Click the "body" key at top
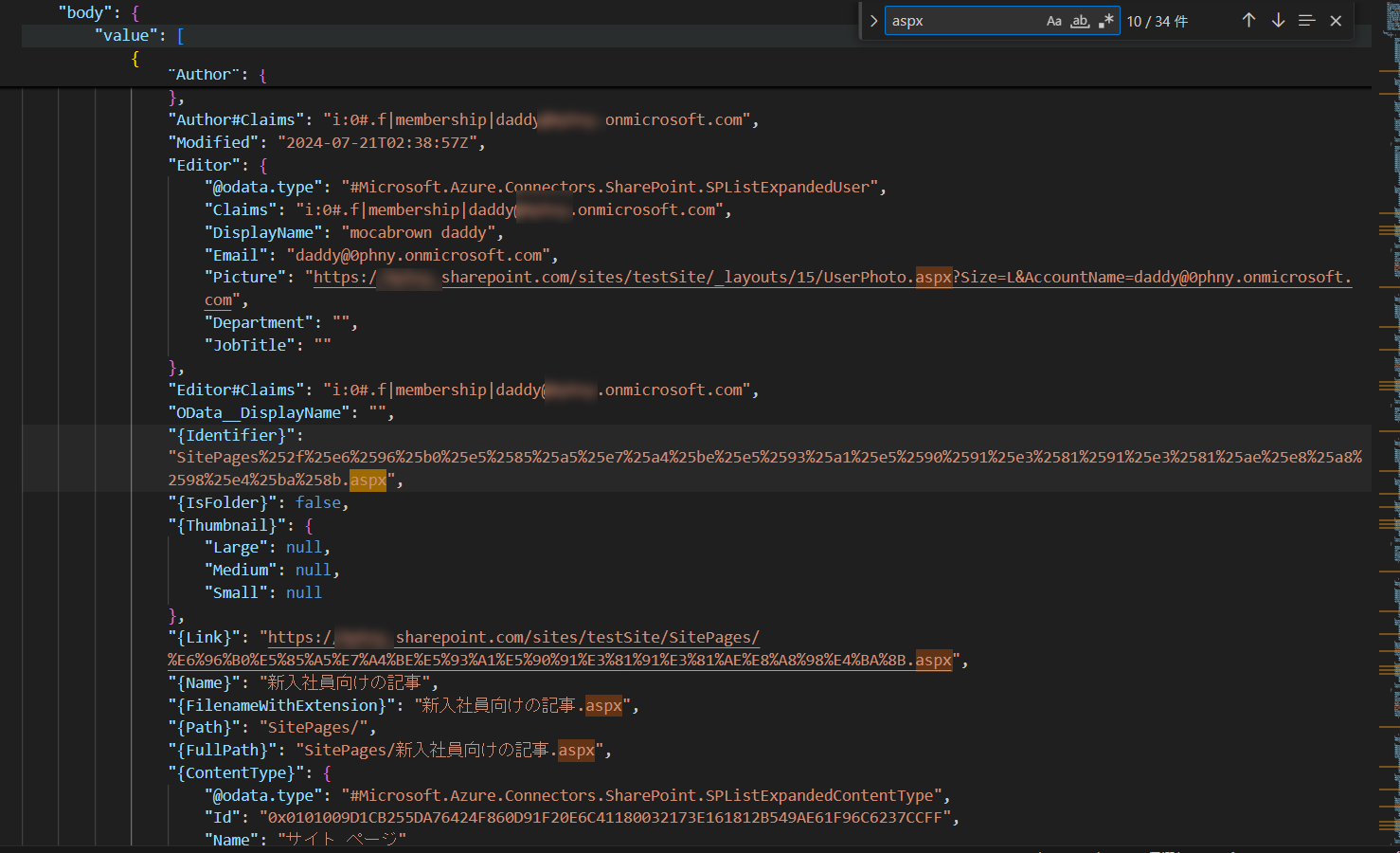 [x=84, y=13]
